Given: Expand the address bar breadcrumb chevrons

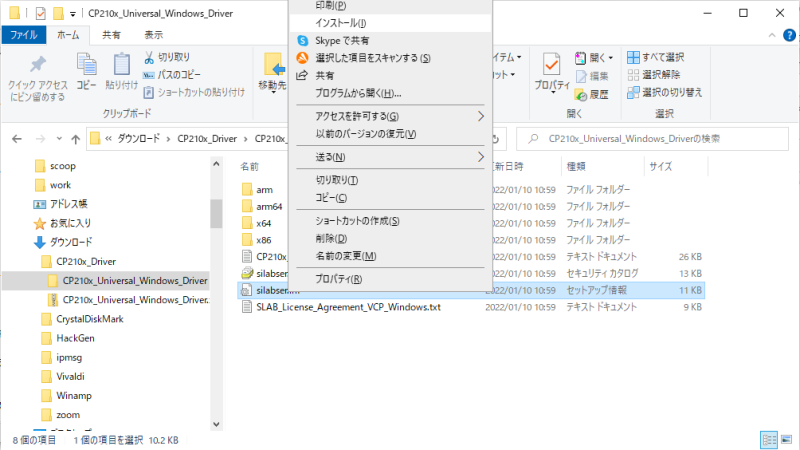Looking at the screenshot, I should click(x=109, y=139).
